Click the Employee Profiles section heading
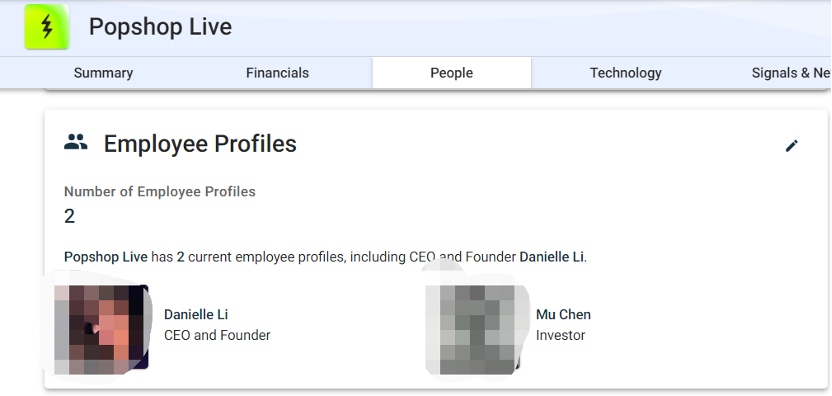 click(200, 144)
